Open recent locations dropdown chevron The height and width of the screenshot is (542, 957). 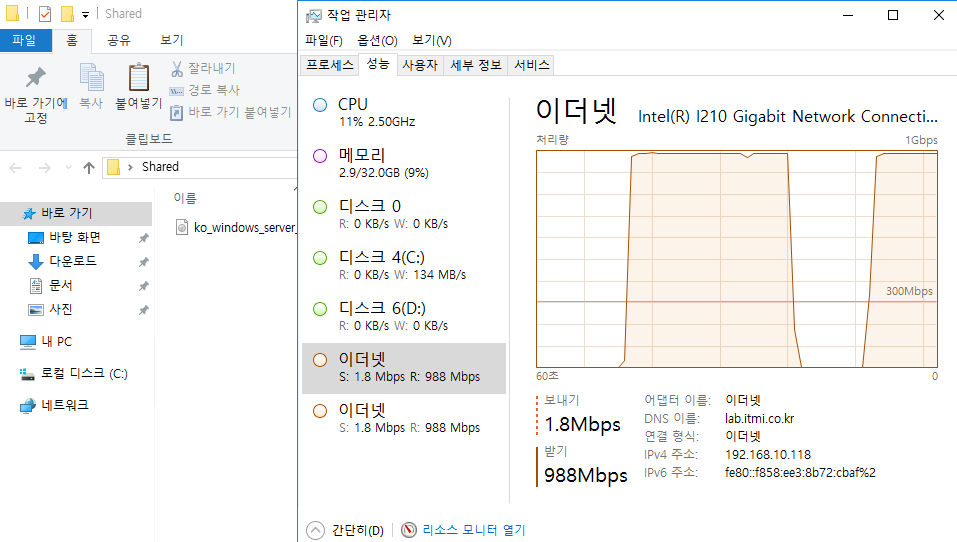(68, 167)
